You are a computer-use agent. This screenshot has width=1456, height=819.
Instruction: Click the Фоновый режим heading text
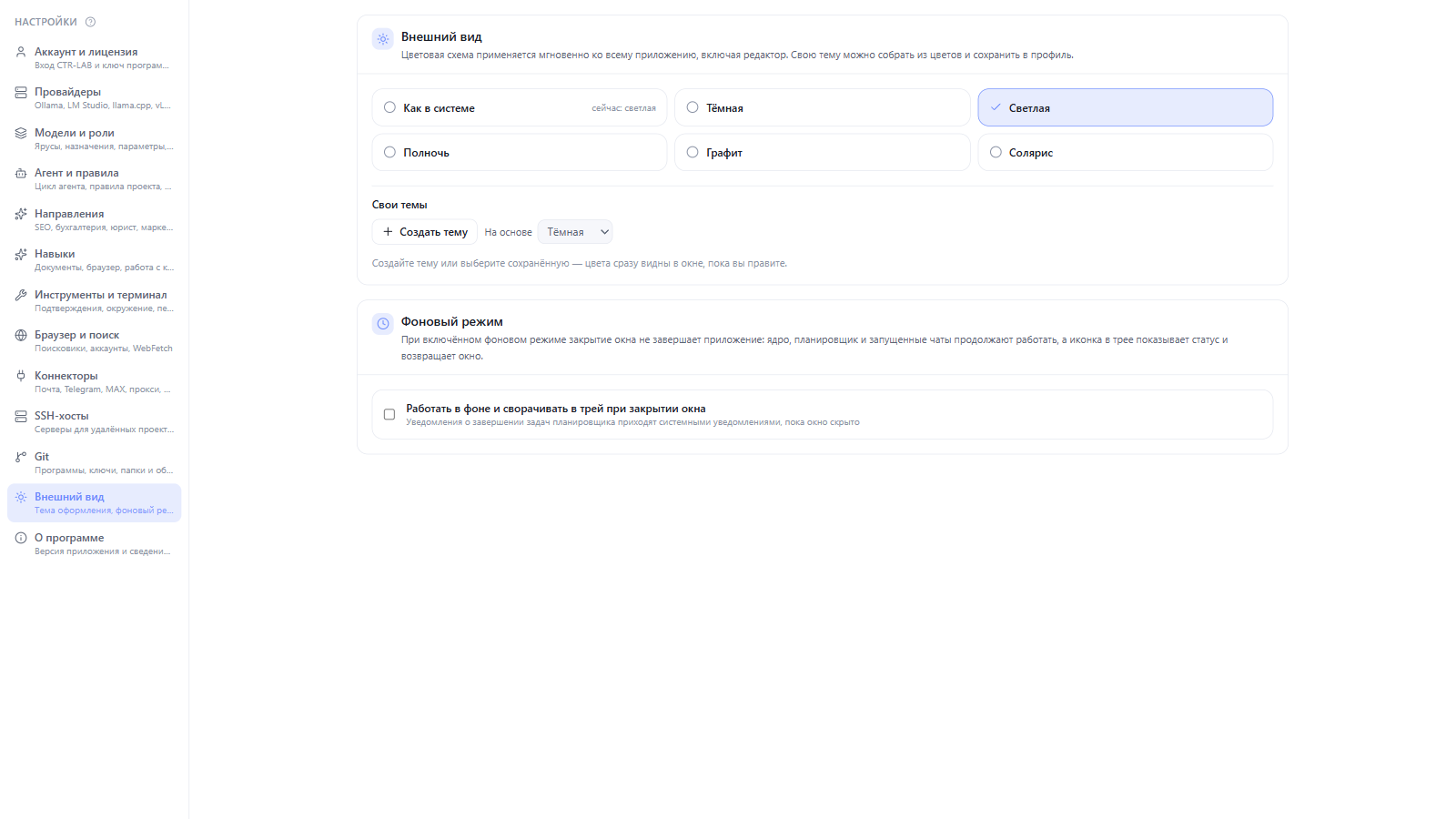(x=452, y=321)
